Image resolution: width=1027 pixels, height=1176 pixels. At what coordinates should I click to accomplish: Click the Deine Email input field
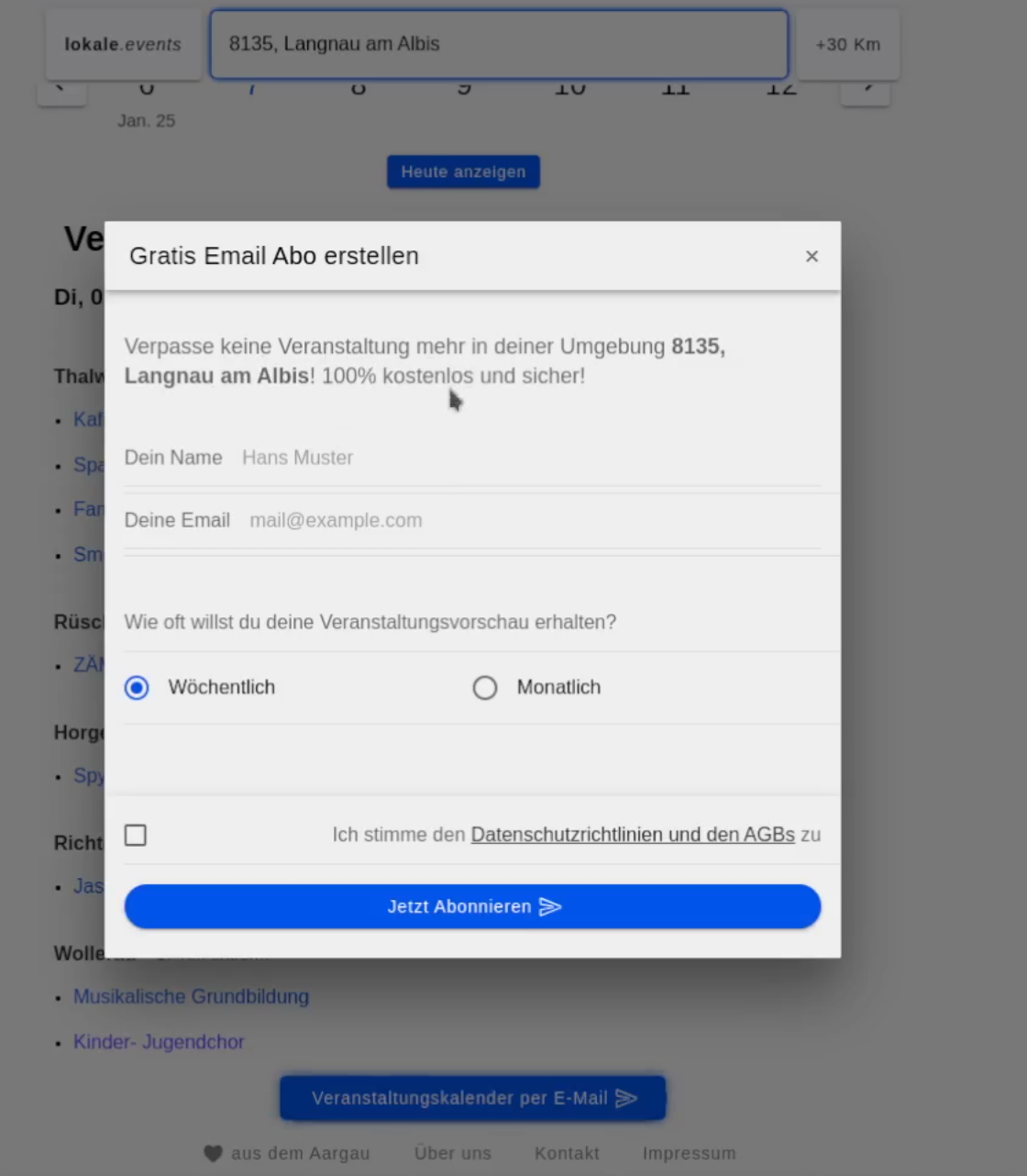[532, 521]
